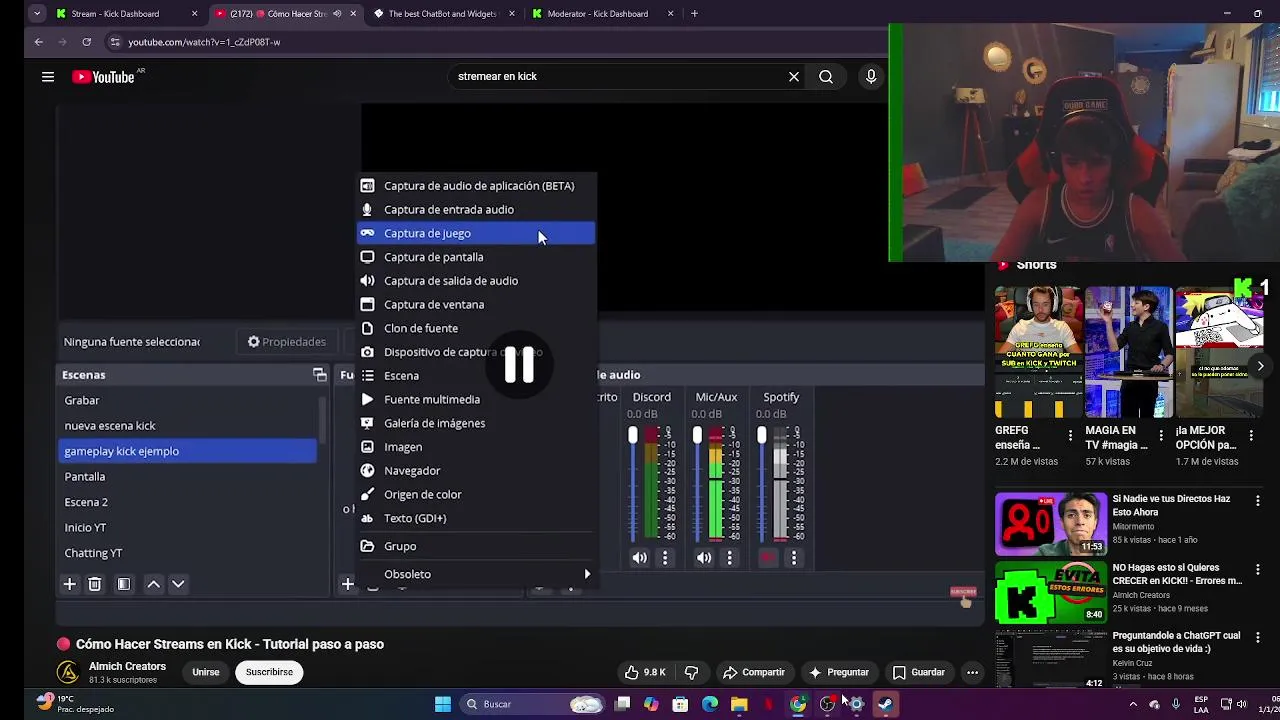Open a new browser tab
Image resolution: width=1280 pixels, height=720 pixels.
point(694,14)
